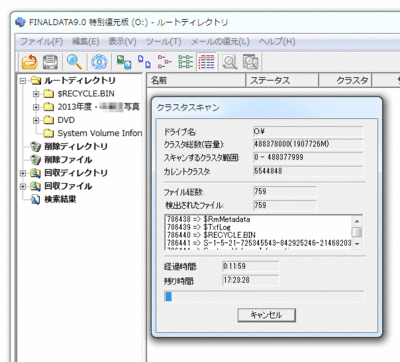
Task: Click the DVD folder icon in tree
Action: click(49, 120)
